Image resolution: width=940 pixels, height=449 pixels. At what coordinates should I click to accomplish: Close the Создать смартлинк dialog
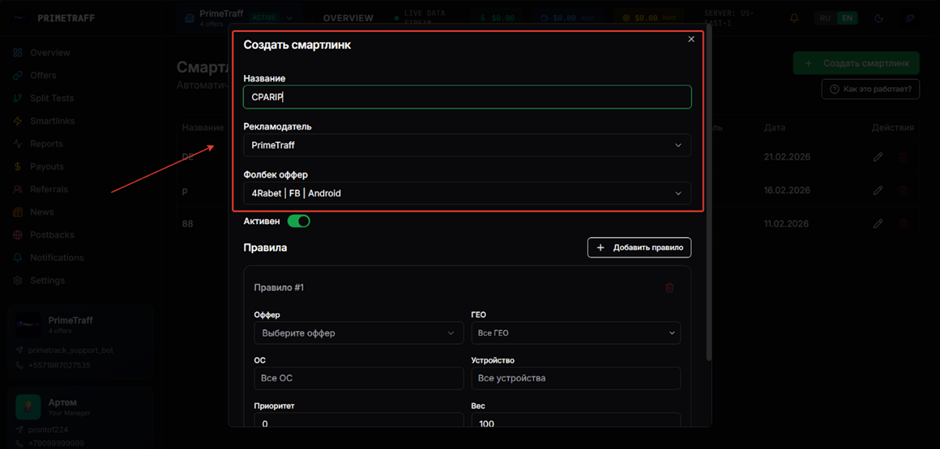(x=691, y=39)
